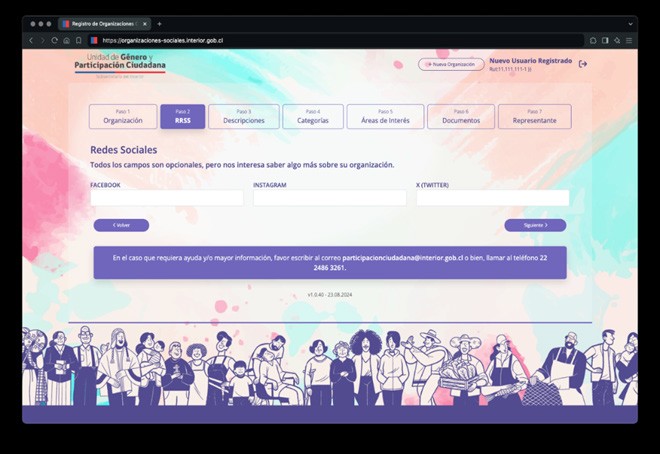Screen dimensions: 660x454
Task: Open the extensions icon in the browser toolbar
Action: click(x=593, y=40)
